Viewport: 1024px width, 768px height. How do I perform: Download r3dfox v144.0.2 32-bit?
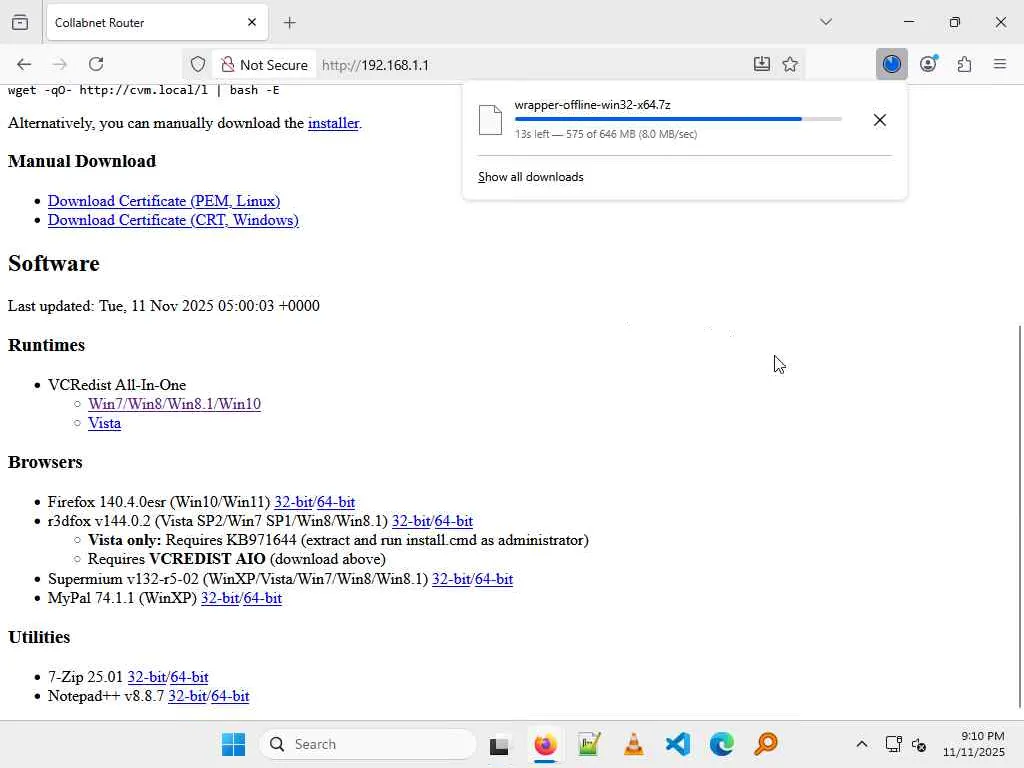point(411,521)
